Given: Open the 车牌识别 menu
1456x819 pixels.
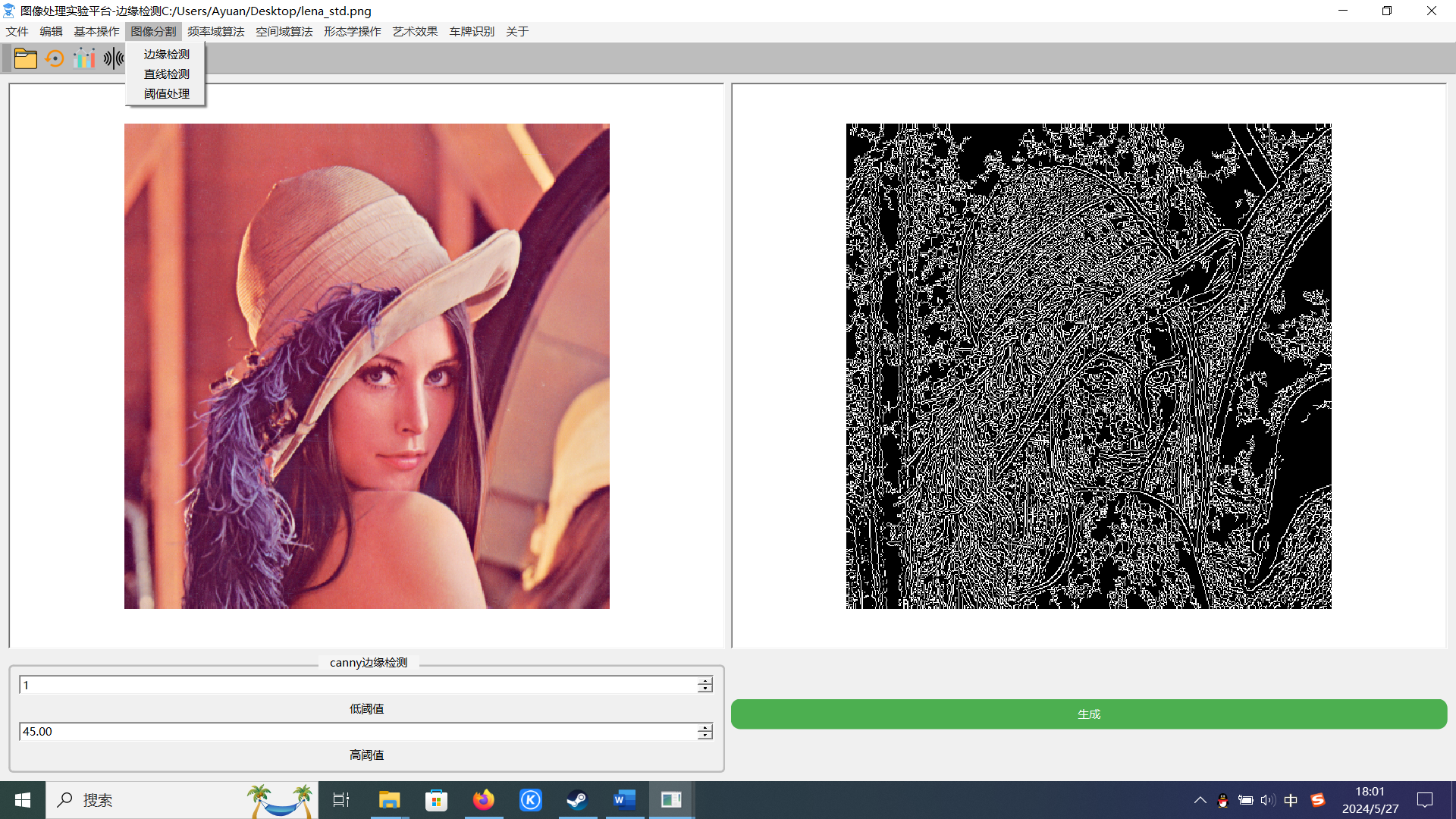Looking at the screenshot, I should [x=471, y=31].
